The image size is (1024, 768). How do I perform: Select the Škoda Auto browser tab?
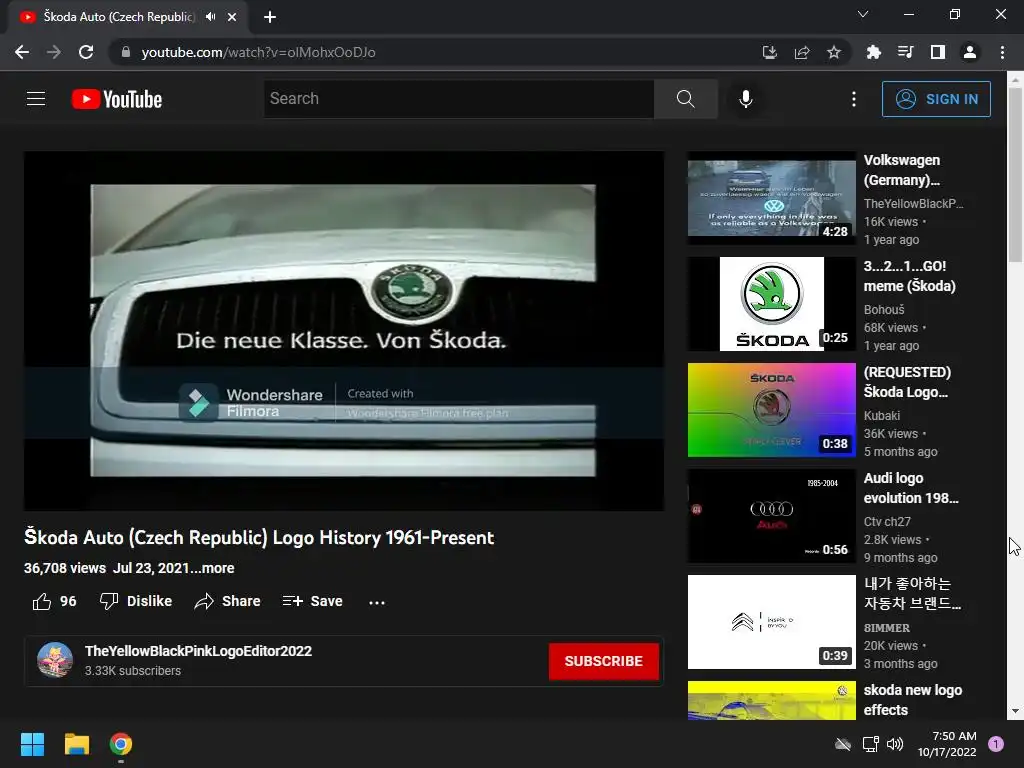pos(128,17)
